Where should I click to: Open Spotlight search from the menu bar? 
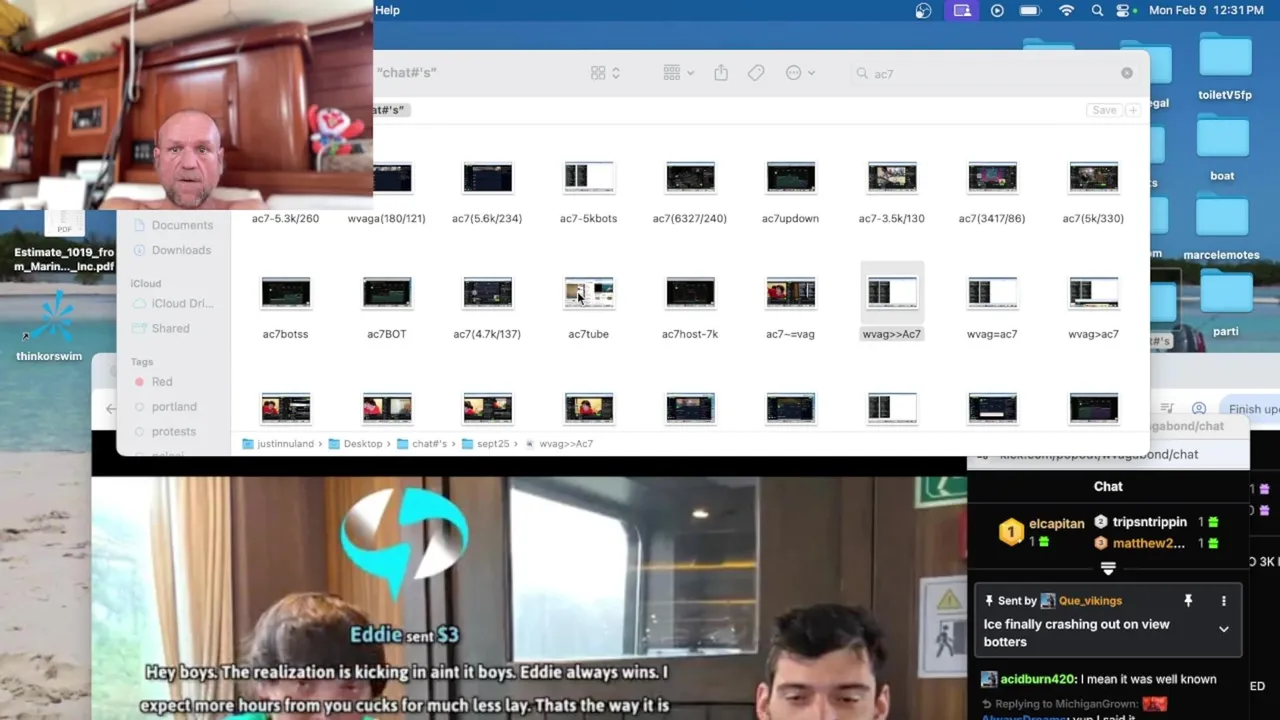click(1097, 10)
